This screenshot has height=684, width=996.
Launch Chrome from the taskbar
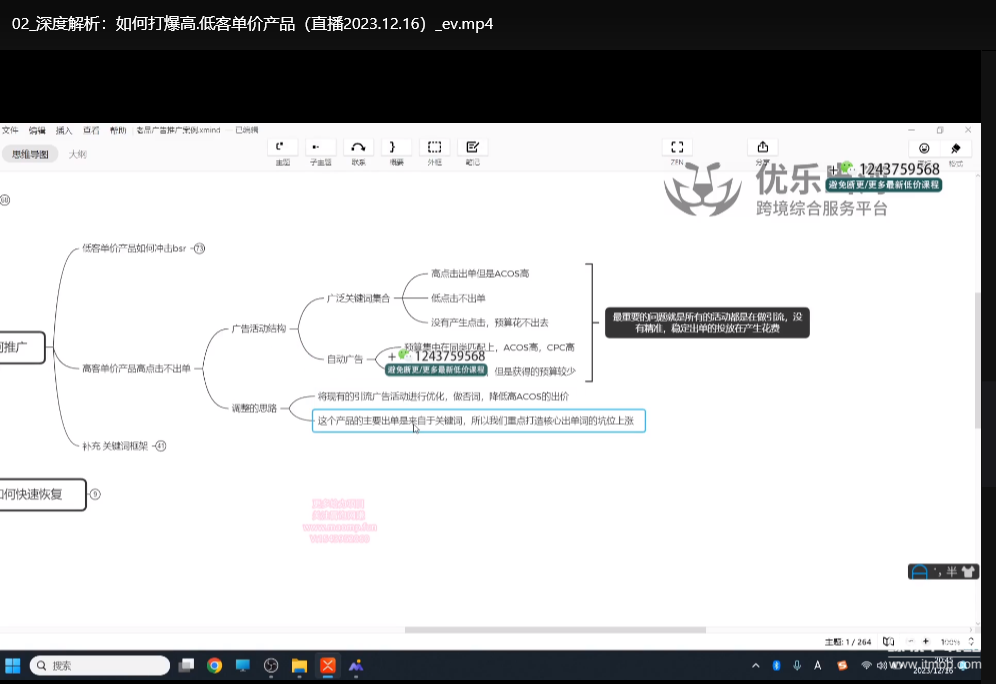coord(215,666)
